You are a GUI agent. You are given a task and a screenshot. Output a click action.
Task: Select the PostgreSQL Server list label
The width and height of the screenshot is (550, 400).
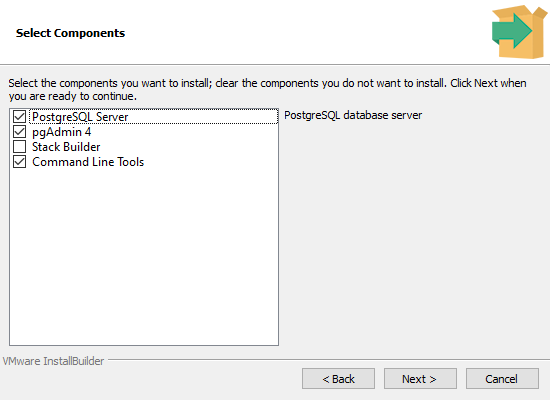coord(80,117)
